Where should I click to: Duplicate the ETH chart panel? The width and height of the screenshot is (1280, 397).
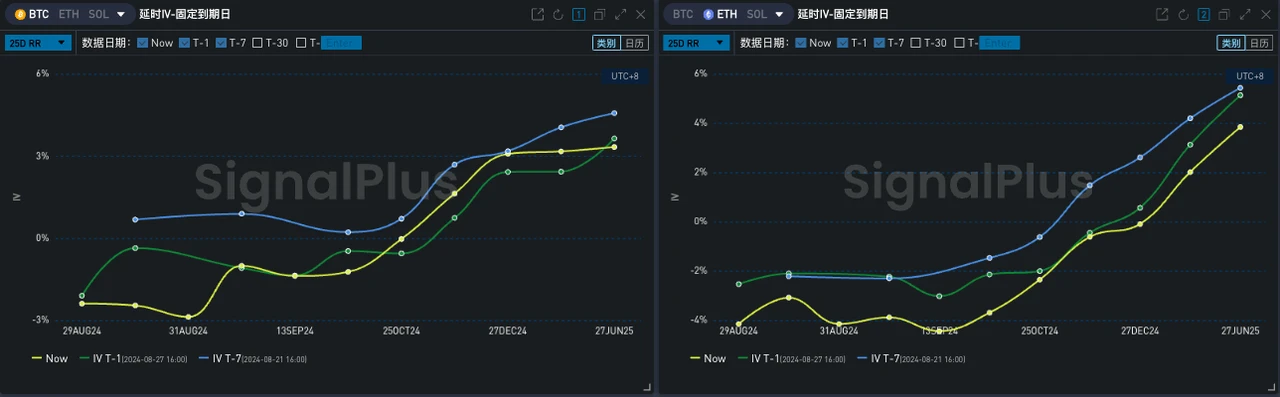[1224, 14]
